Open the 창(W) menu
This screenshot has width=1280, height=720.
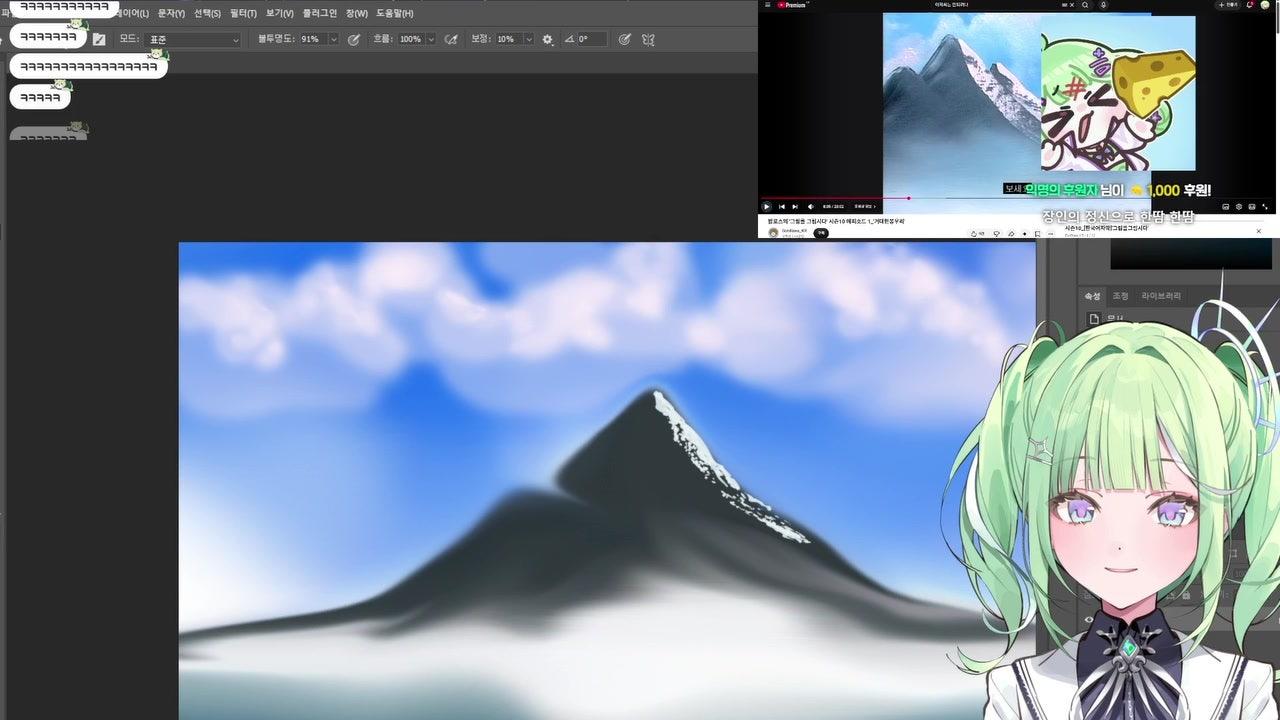[x=357, y=13]
